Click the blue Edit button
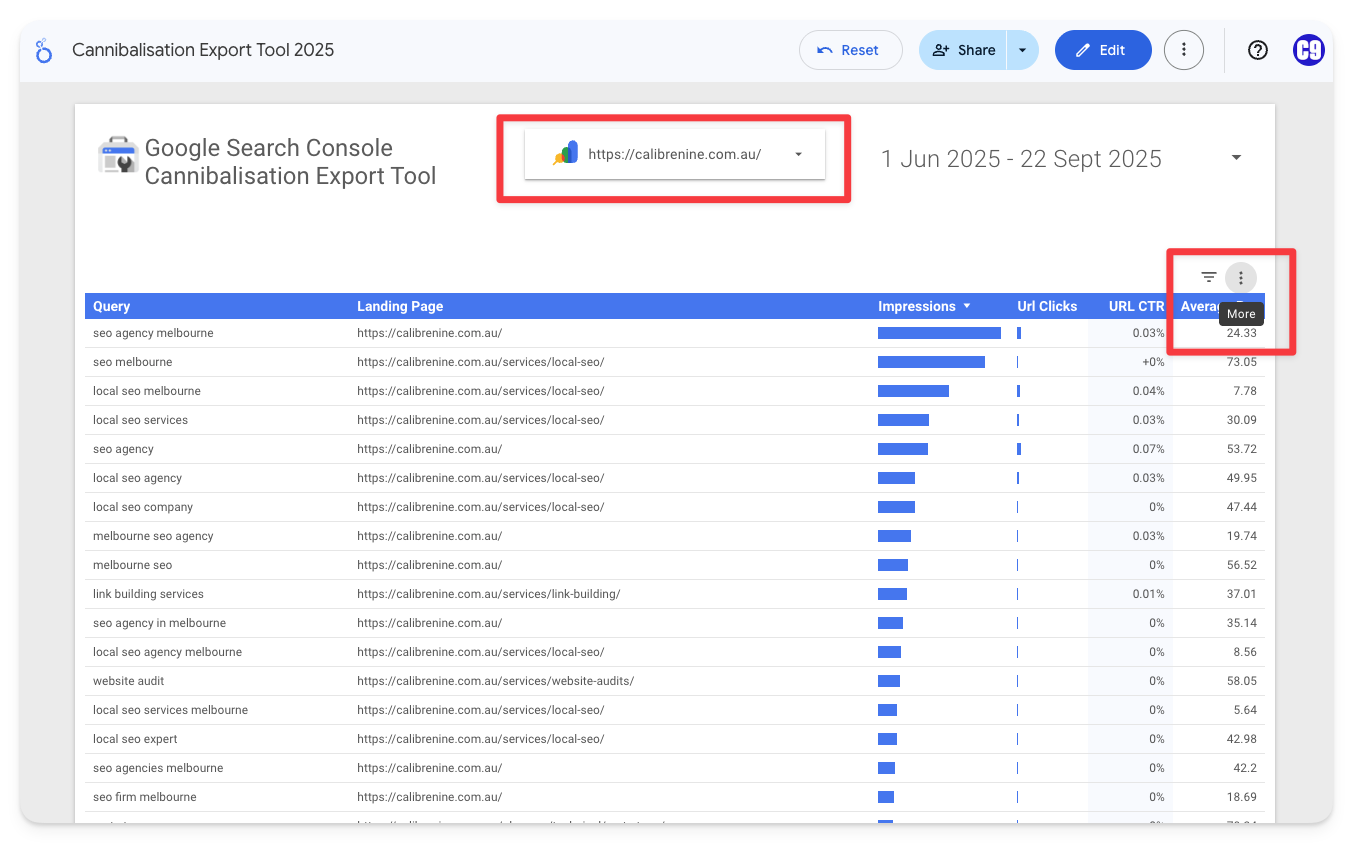 coord(1102,50)
